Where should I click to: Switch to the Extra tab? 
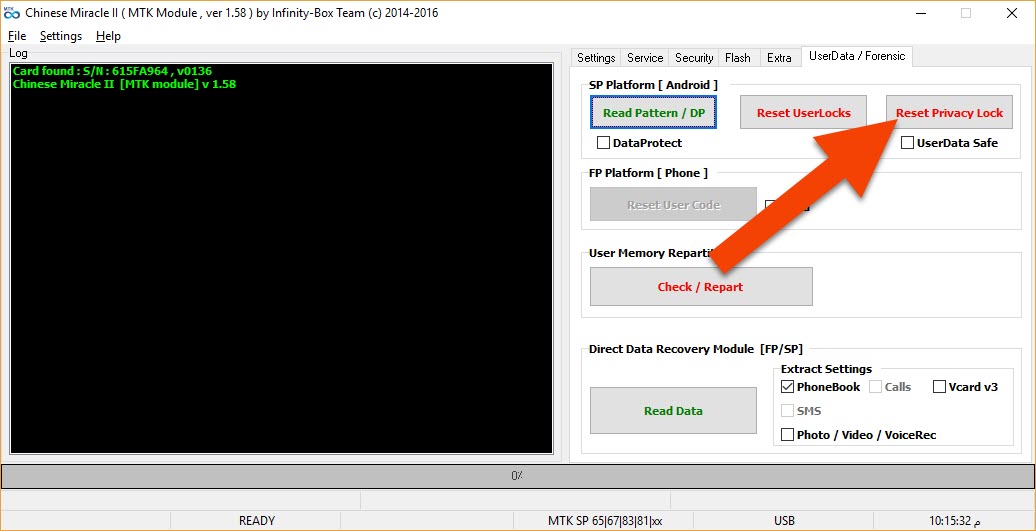click(779, 58)
